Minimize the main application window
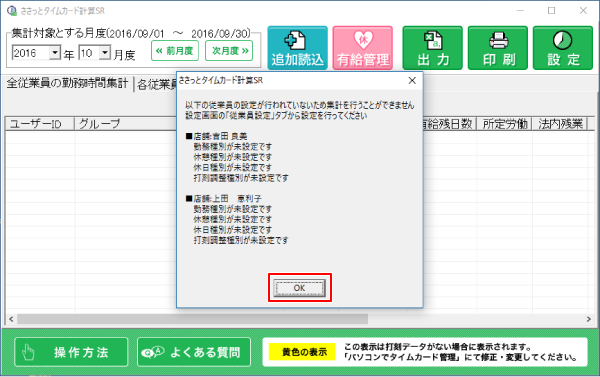 (520, 10)
